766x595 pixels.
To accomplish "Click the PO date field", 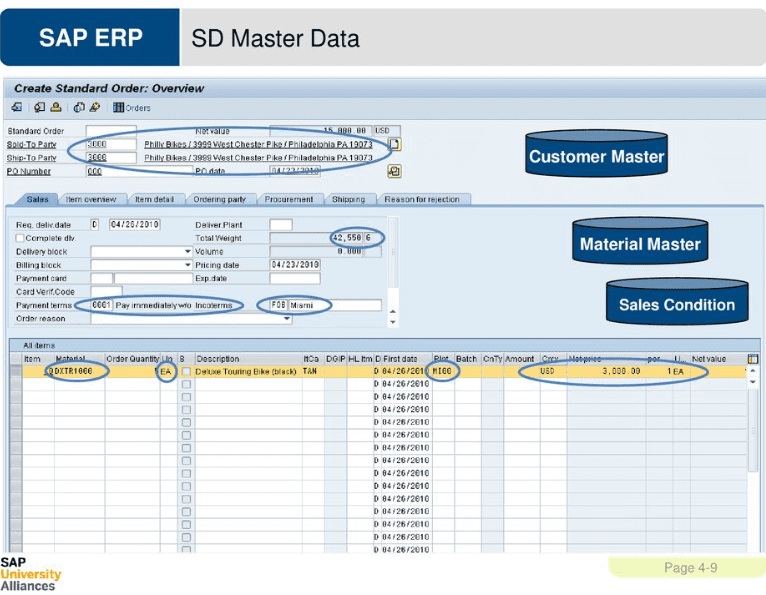I will tap(295, 171).
